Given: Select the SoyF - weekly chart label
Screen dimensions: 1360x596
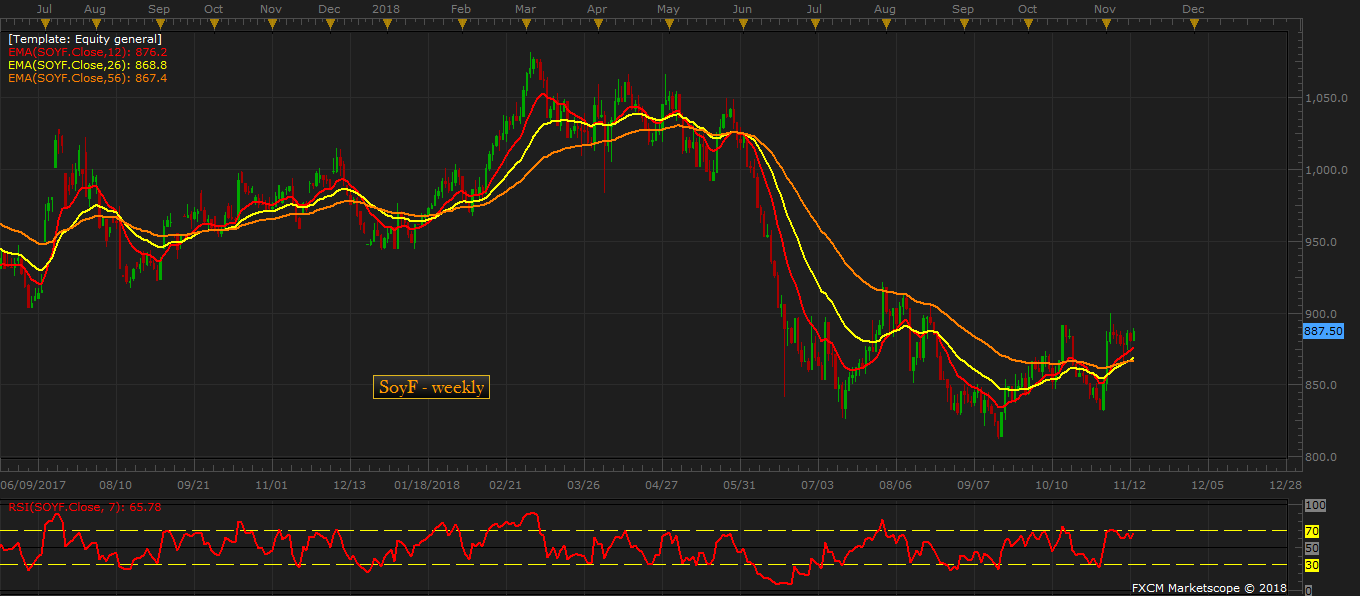Looking at the screenshot, I should point(431,387).
